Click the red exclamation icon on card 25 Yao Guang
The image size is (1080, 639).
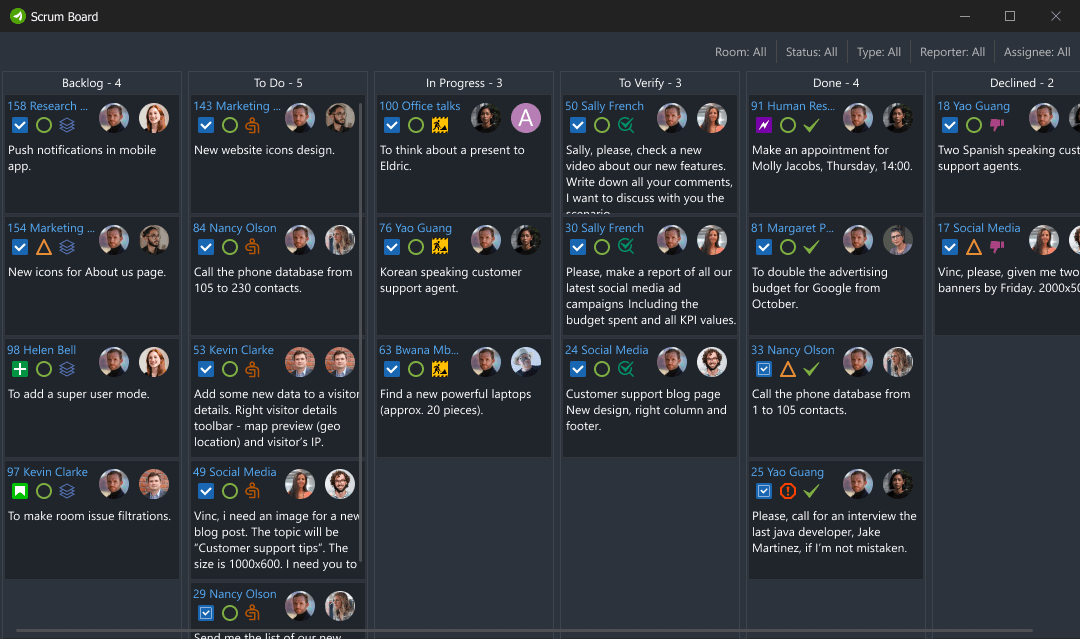[785, 491]
